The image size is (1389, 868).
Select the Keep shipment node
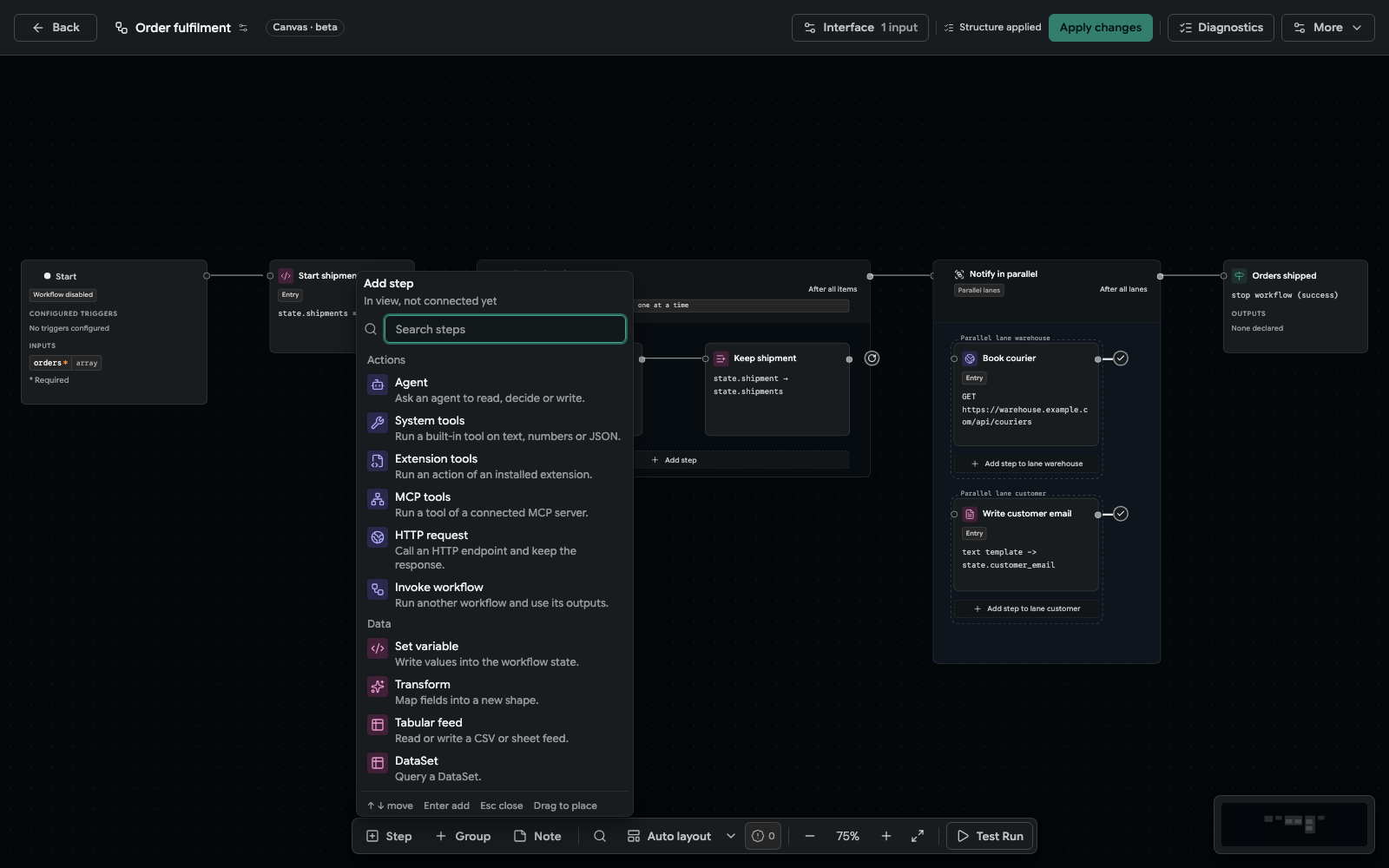click(777, 389)
